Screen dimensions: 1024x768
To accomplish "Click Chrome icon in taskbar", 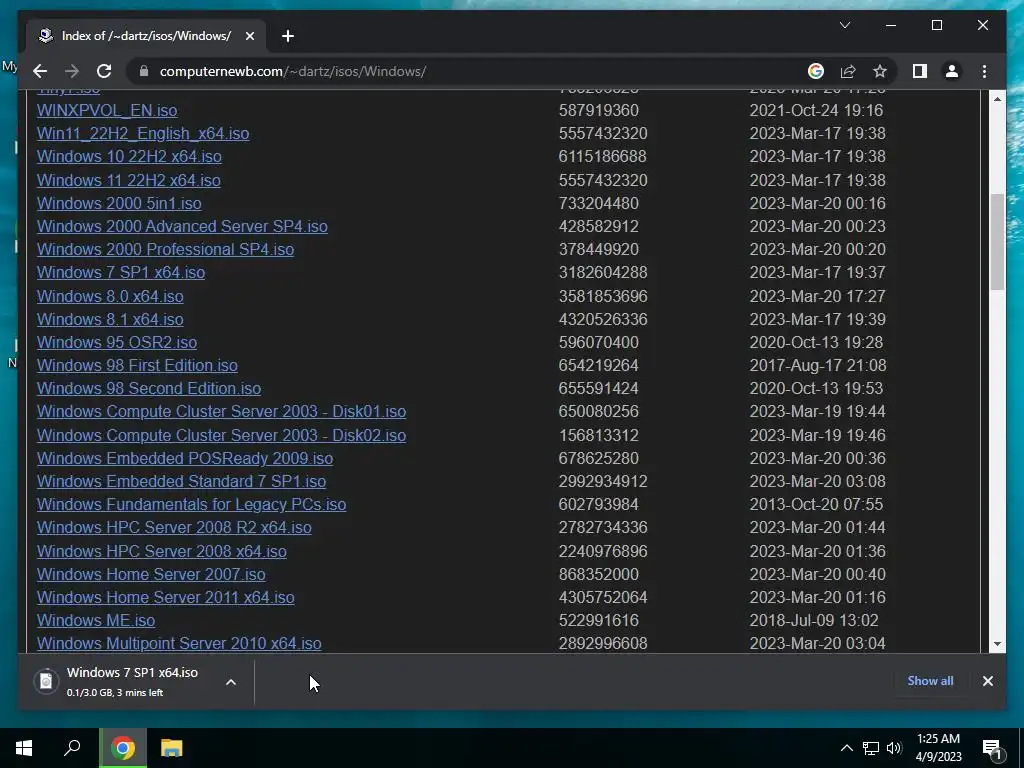I will click(122, 748).
